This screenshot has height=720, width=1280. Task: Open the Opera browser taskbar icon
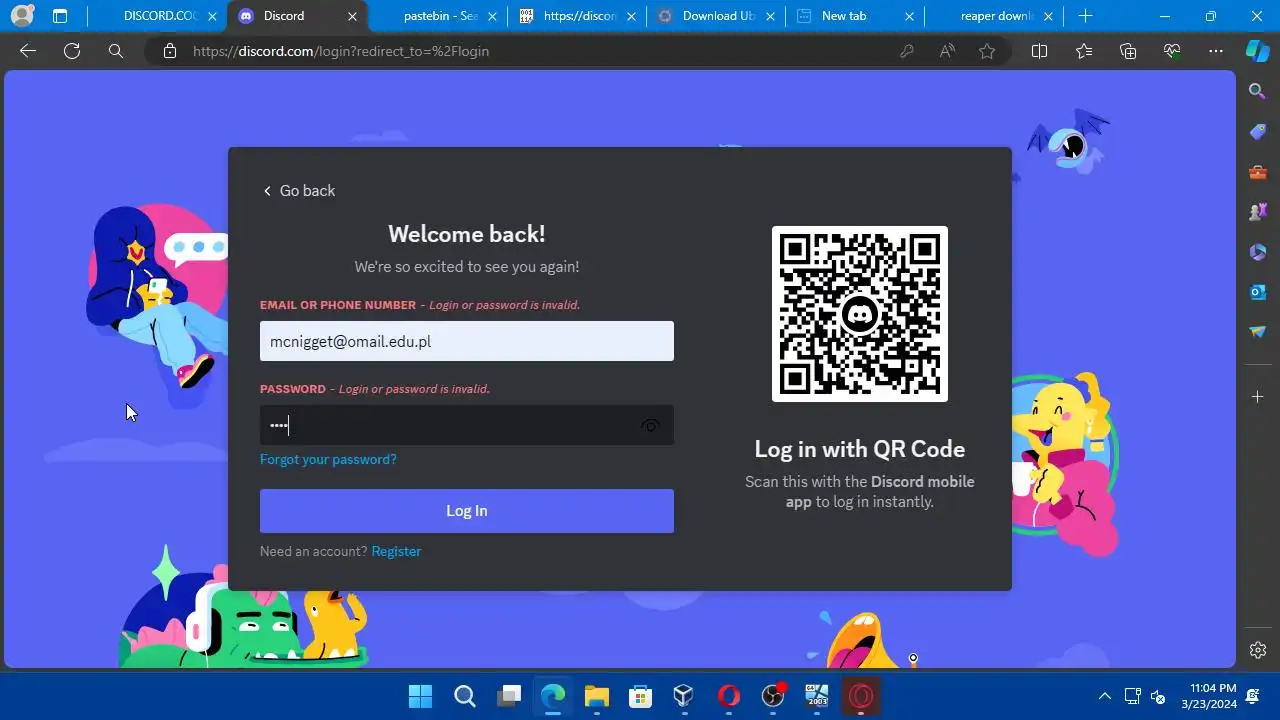728,696
